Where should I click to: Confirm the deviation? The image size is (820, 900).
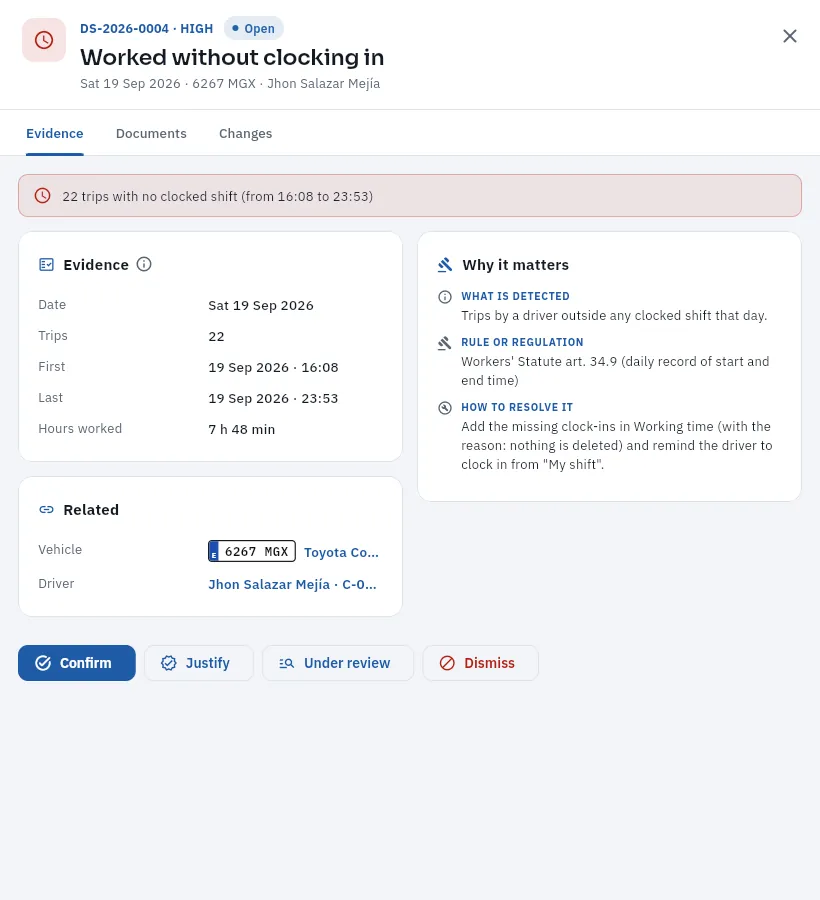[77, 663]
